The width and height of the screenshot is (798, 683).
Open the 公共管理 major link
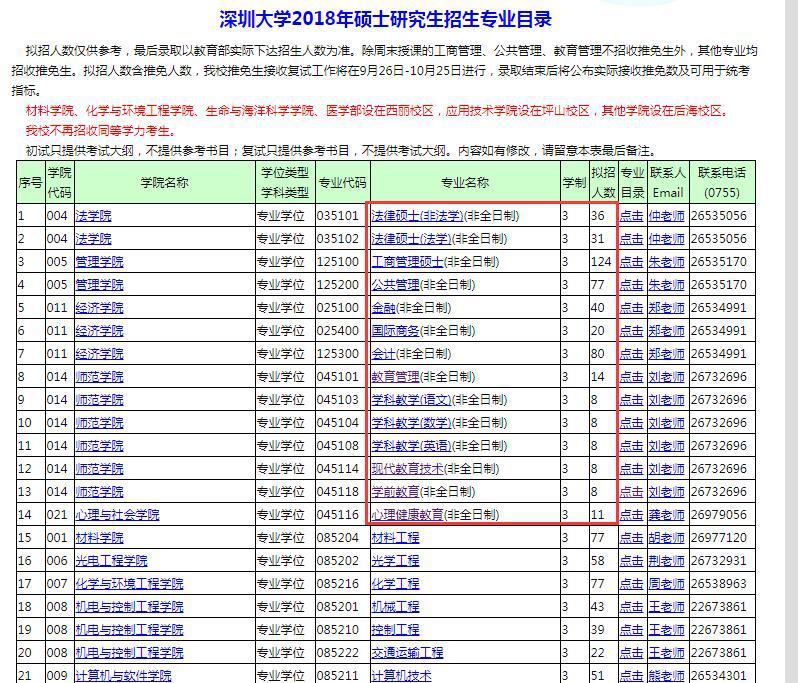pyautogui.click(x=395, y=284)
